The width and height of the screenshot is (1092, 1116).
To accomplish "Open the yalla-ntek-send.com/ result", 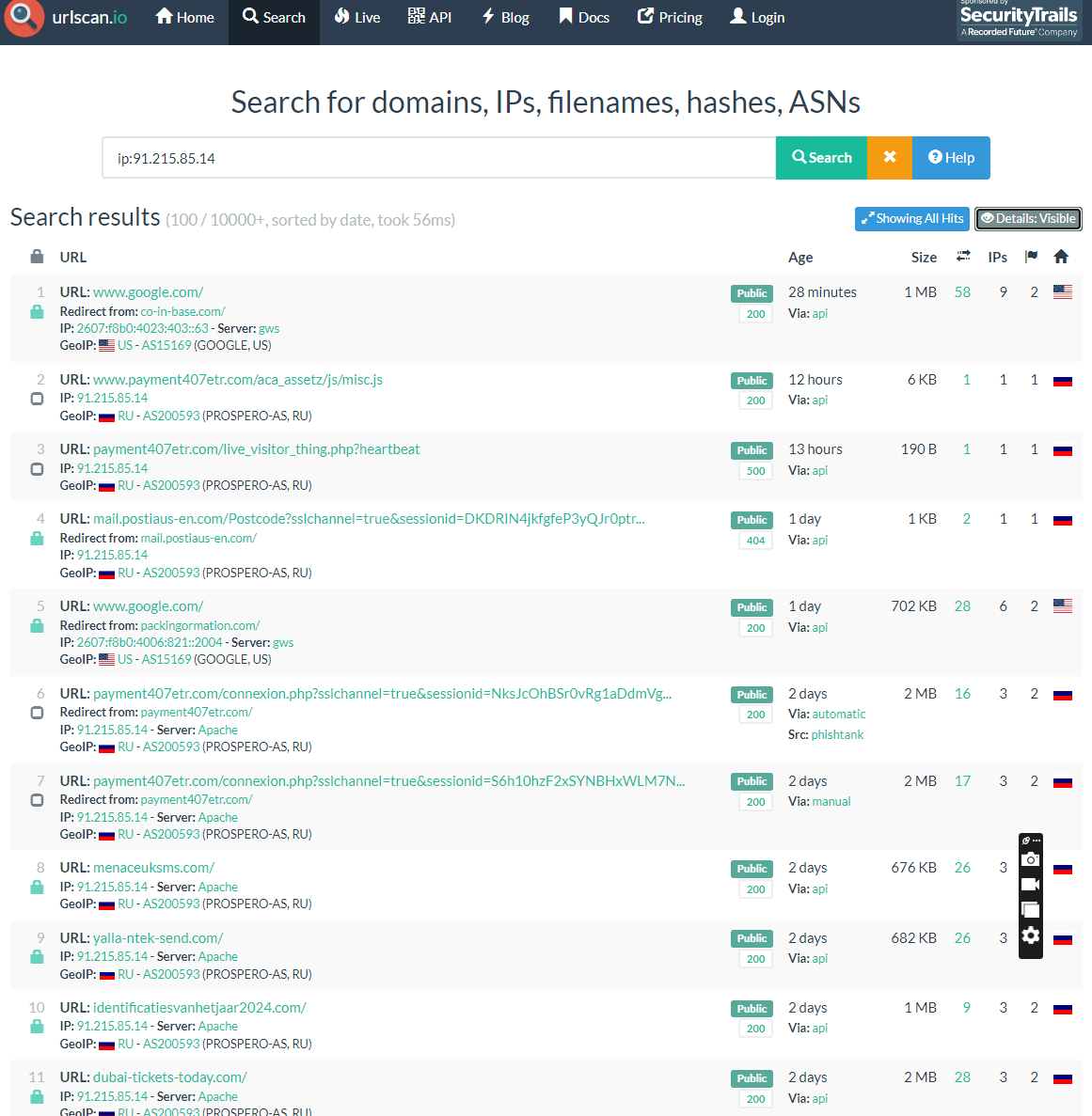I will coord(158,938).
